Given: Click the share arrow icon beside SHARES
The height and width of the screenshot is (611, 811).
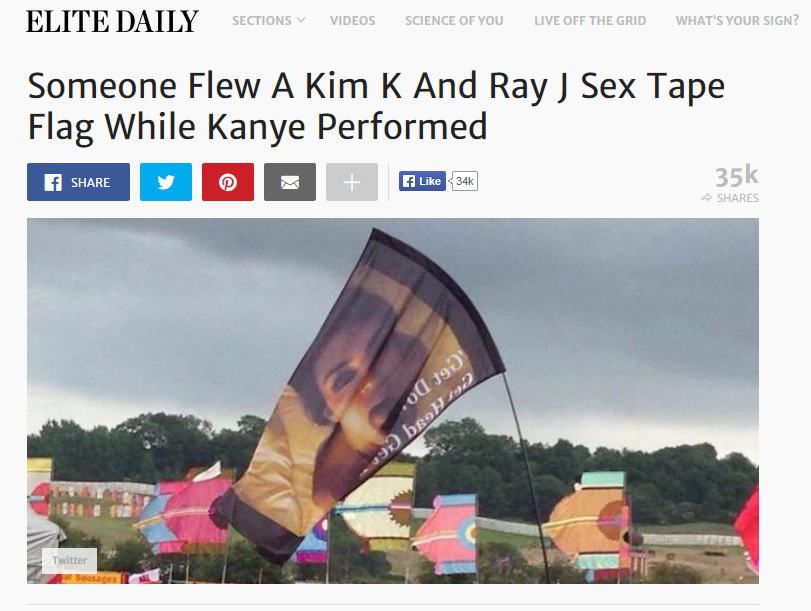Looking at the screenshot, I should tap(707, 198).
